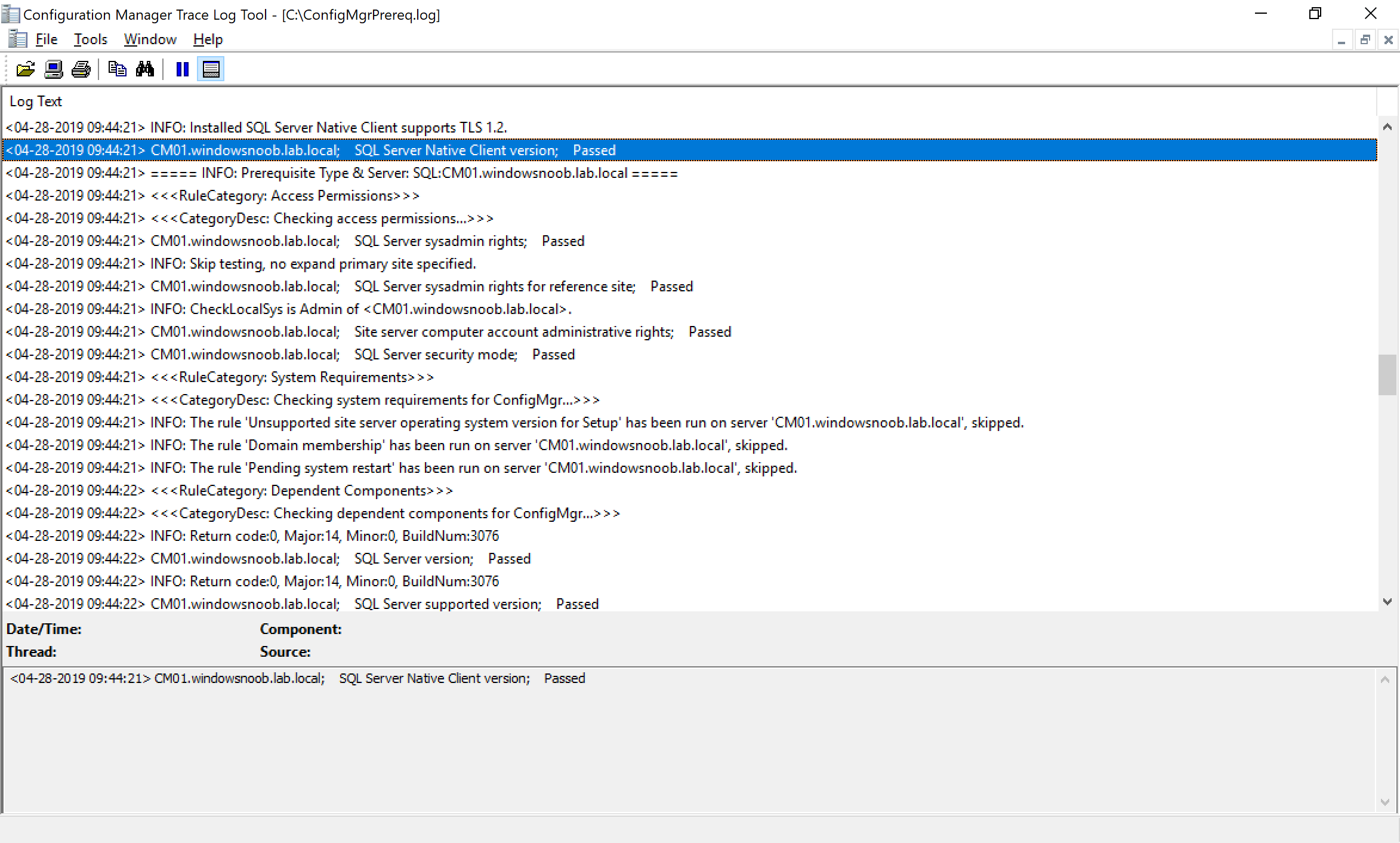Click the Open on Server toolbar icon
Screen dimensions: 1400x843
54,69
